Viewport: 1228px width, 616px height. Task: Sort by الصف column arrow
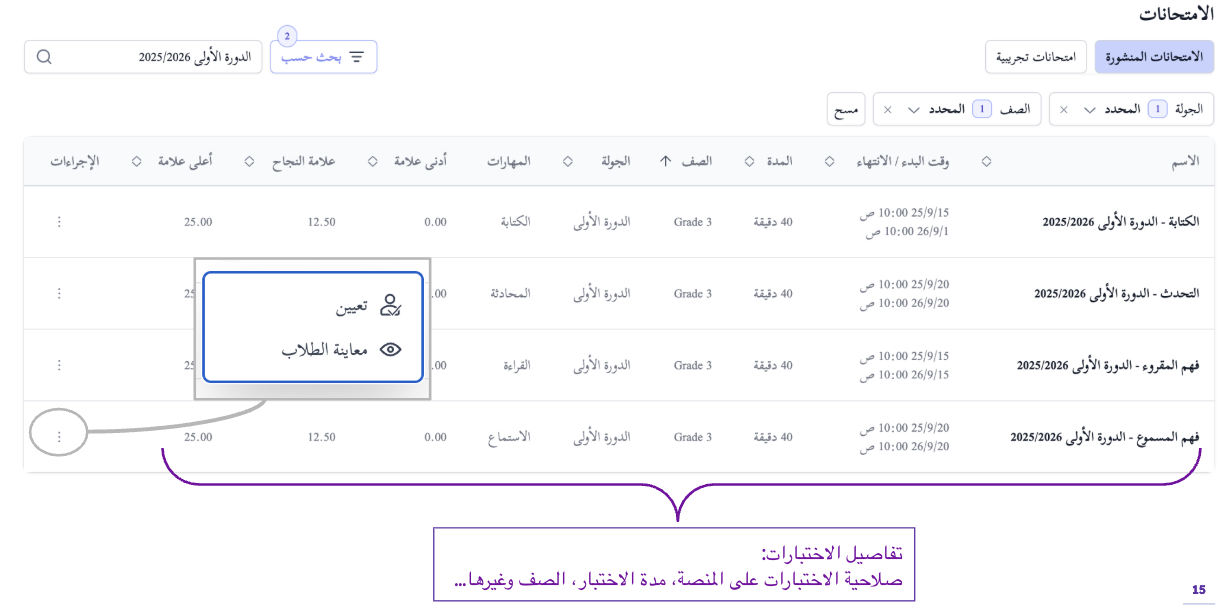(665, 161)
